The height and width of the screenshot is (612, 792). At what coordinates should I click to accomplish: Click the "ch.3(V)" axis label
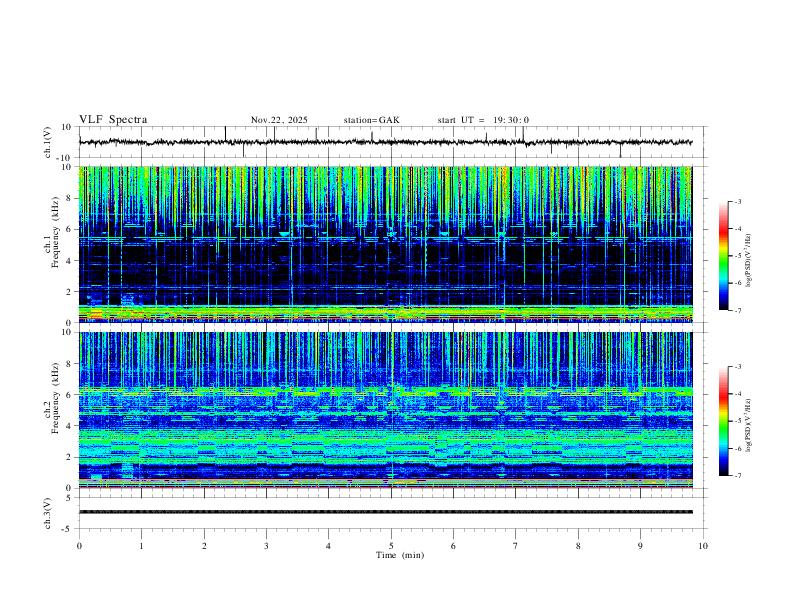tap(48, 513)
